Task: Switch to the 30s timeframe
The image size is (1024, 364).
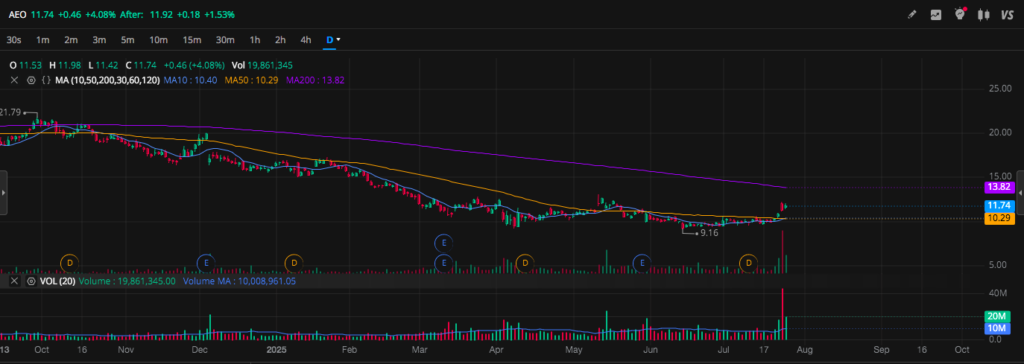Action: tap(14, 40)
